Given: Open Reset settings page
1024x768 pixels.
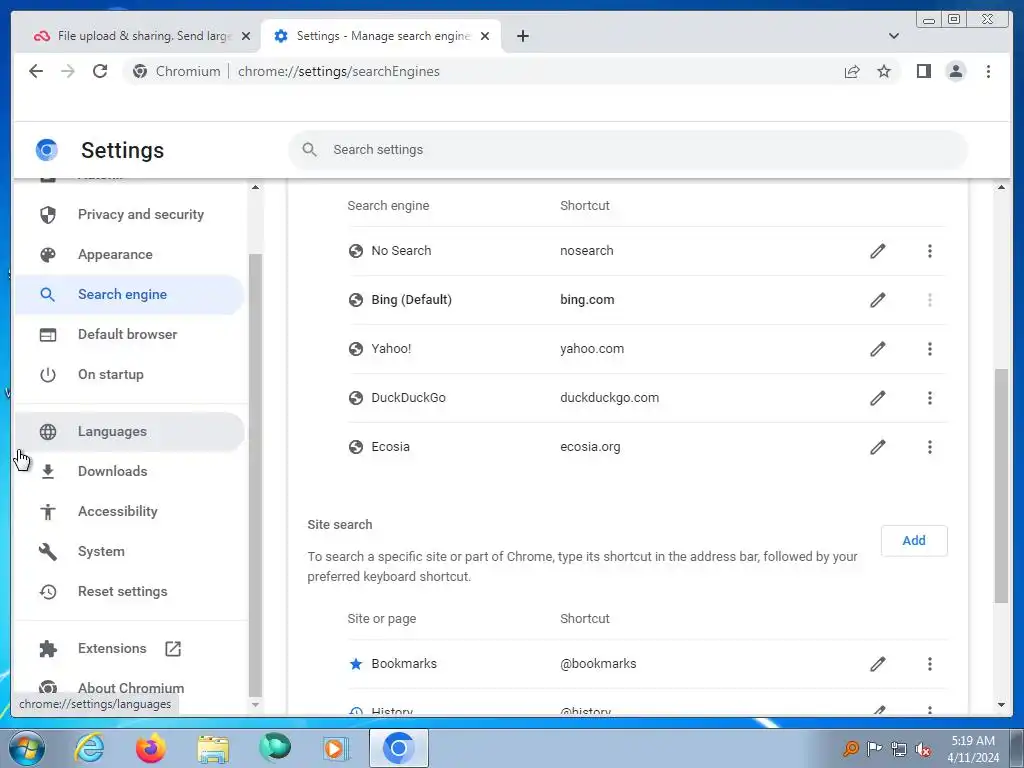Looking at the screenshot, I should click(x=129, y=591).
